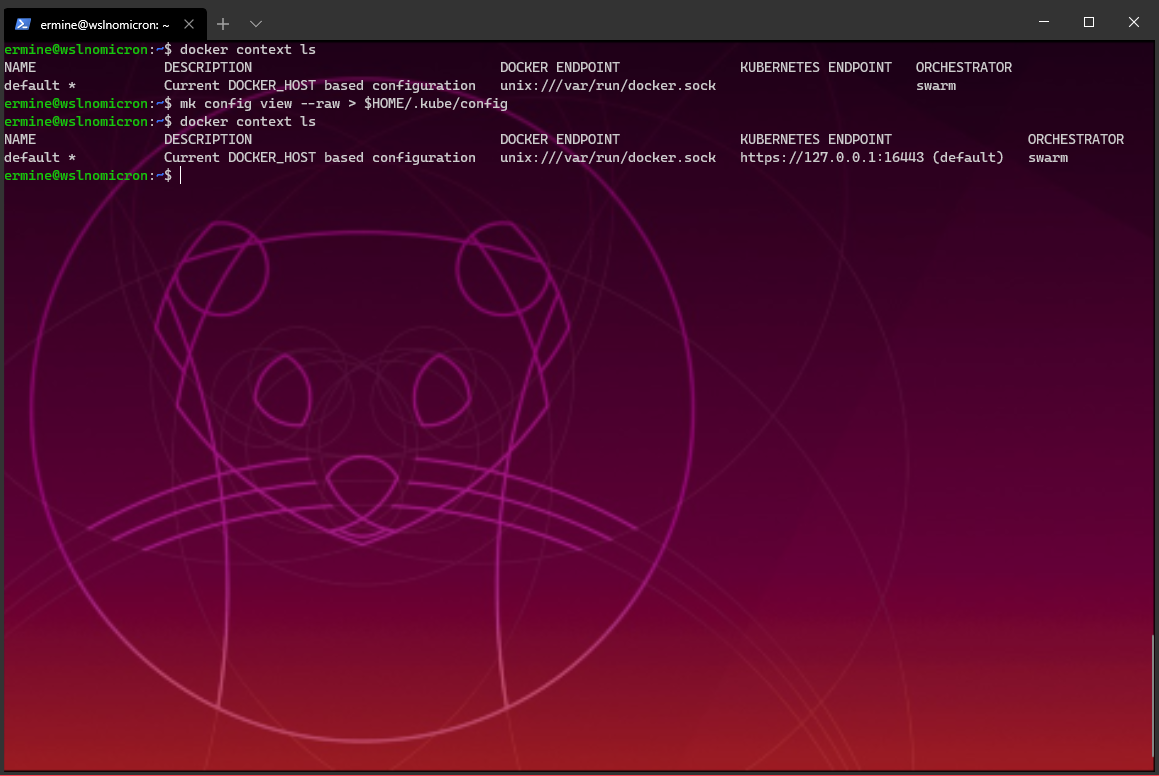Open the tab switcher chevron dropdown

pyautogui.click(x=258, y=22)
